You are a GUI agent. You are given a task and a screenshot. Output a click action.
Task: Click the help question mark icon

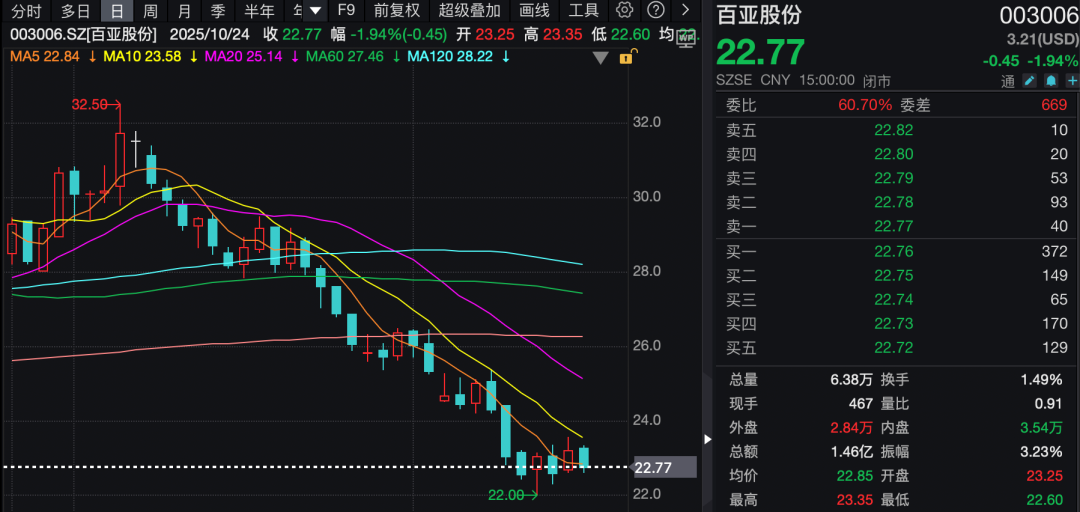click(x=655, y=11)
